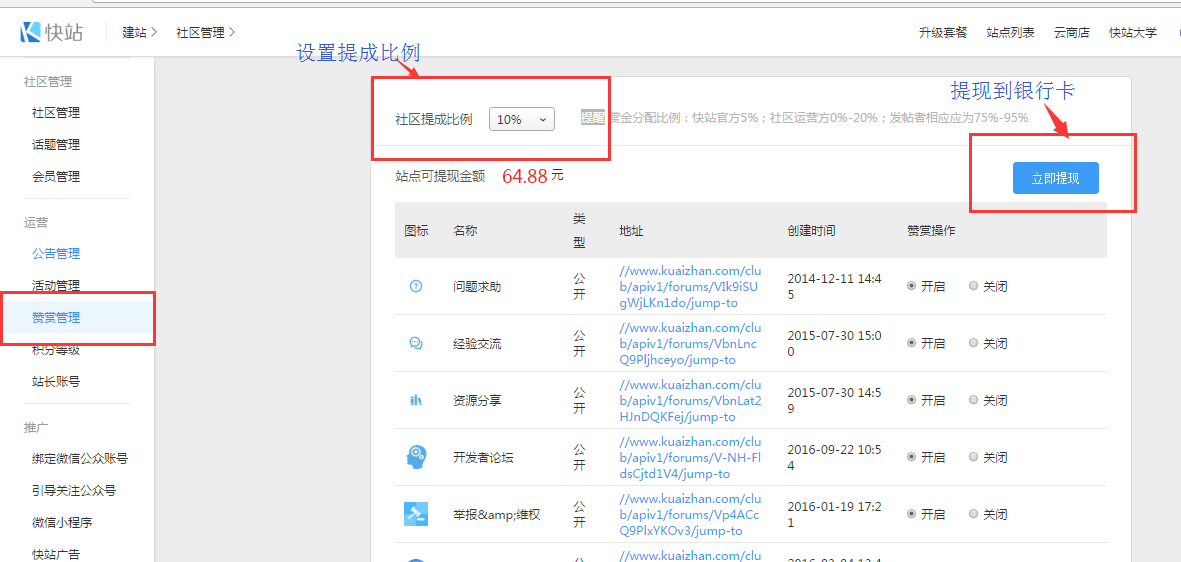Open the 社区提成比例 10% dropdown
Screen dimensions: 1181x562
click(521, 119)
